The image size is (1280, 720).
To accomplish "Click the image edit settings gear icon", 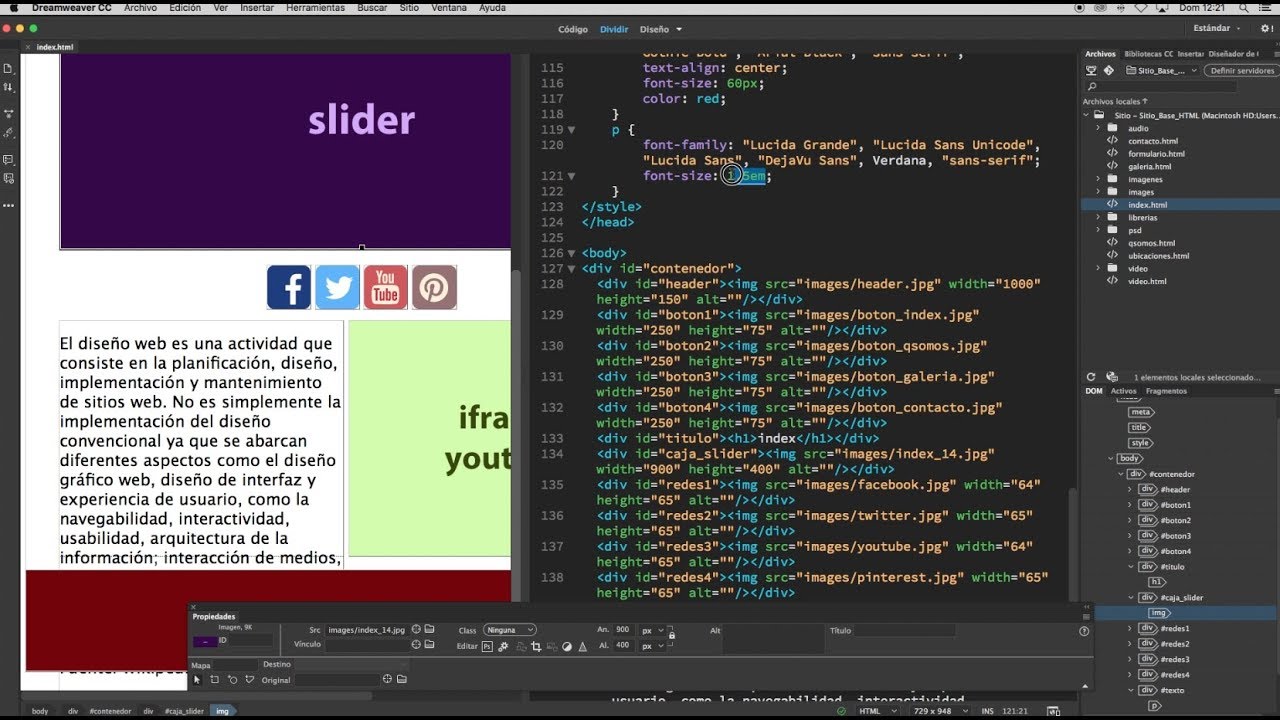I will point(503,646).
